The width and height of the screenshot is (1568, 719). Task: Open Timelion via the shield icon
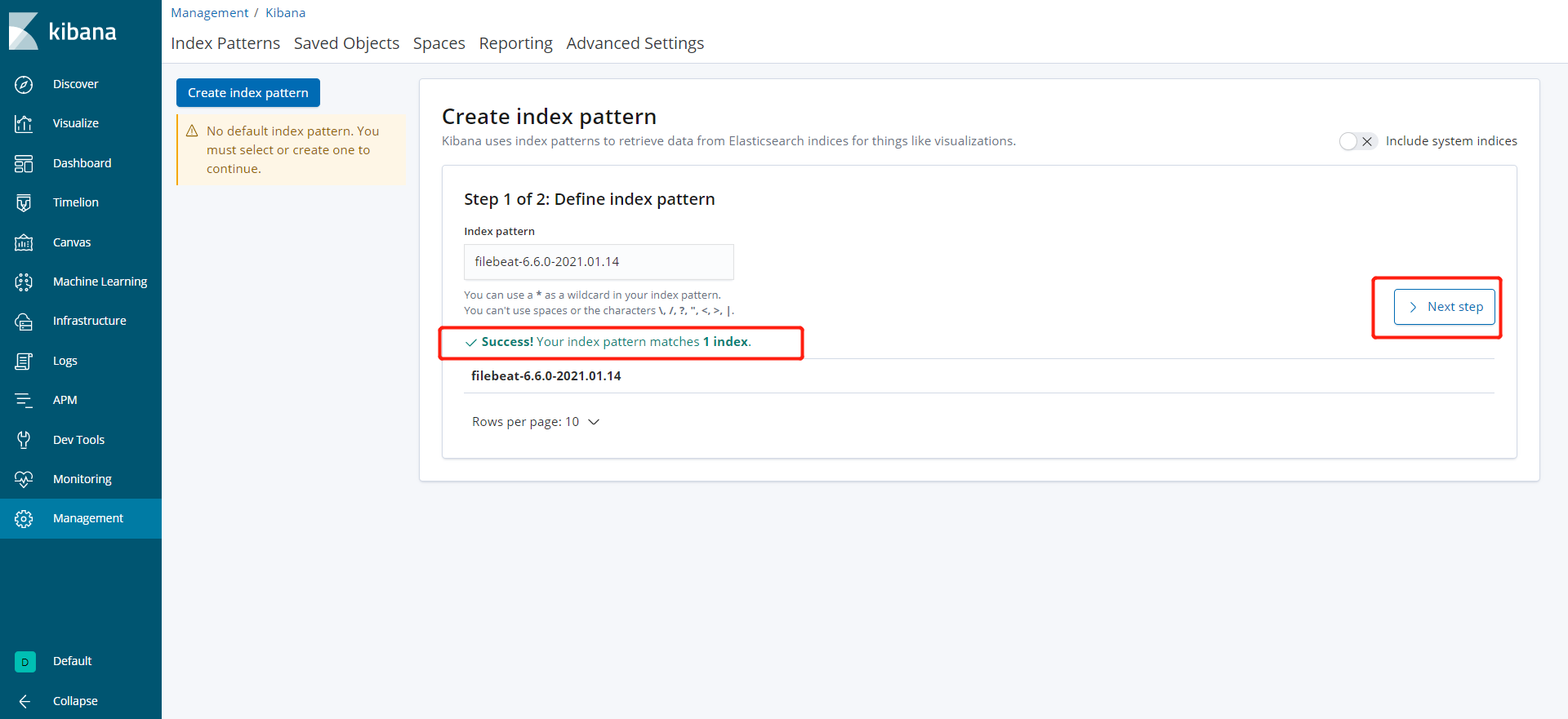coord(24,202)
